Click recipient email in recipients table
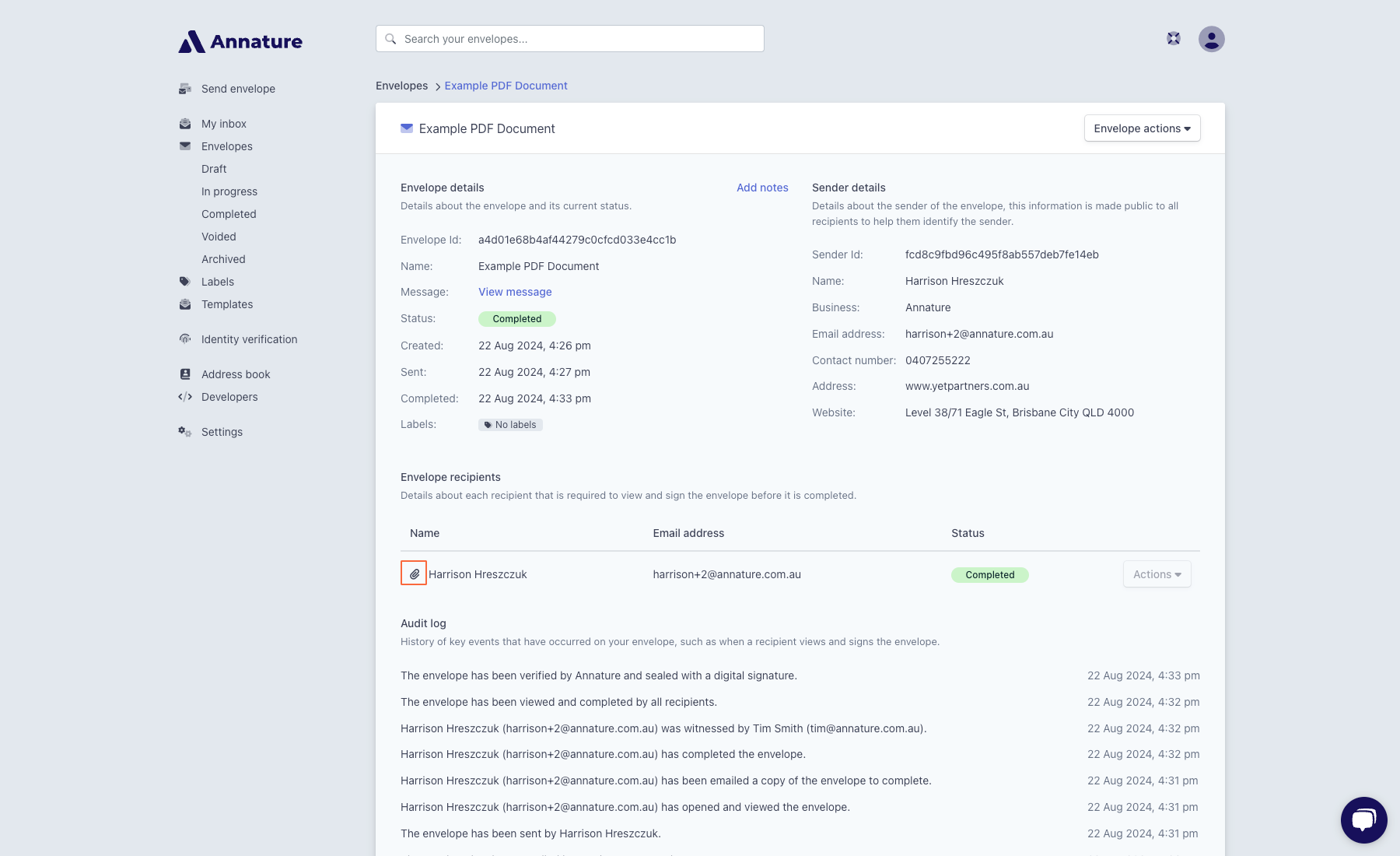 click(x=727, y=574)
